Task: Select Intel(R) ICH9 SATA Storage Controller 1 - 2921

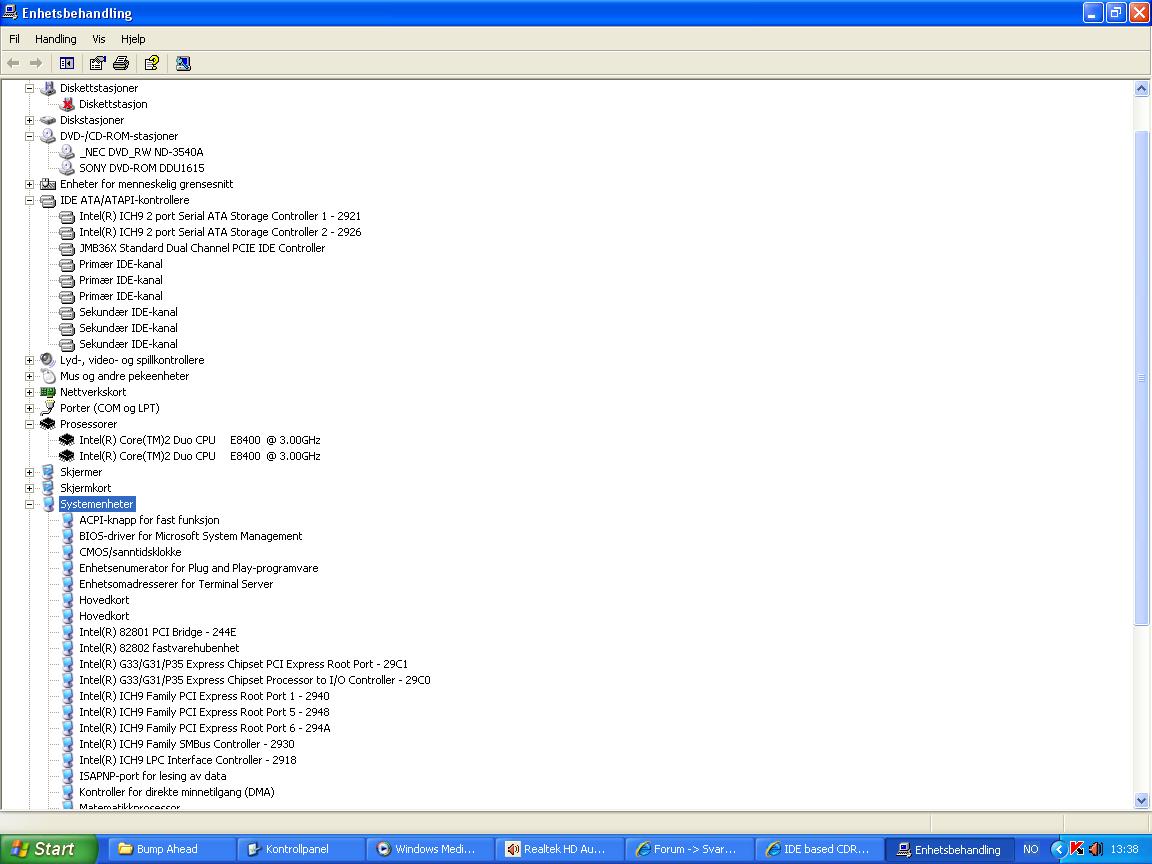Action: [x=220, y=216]
